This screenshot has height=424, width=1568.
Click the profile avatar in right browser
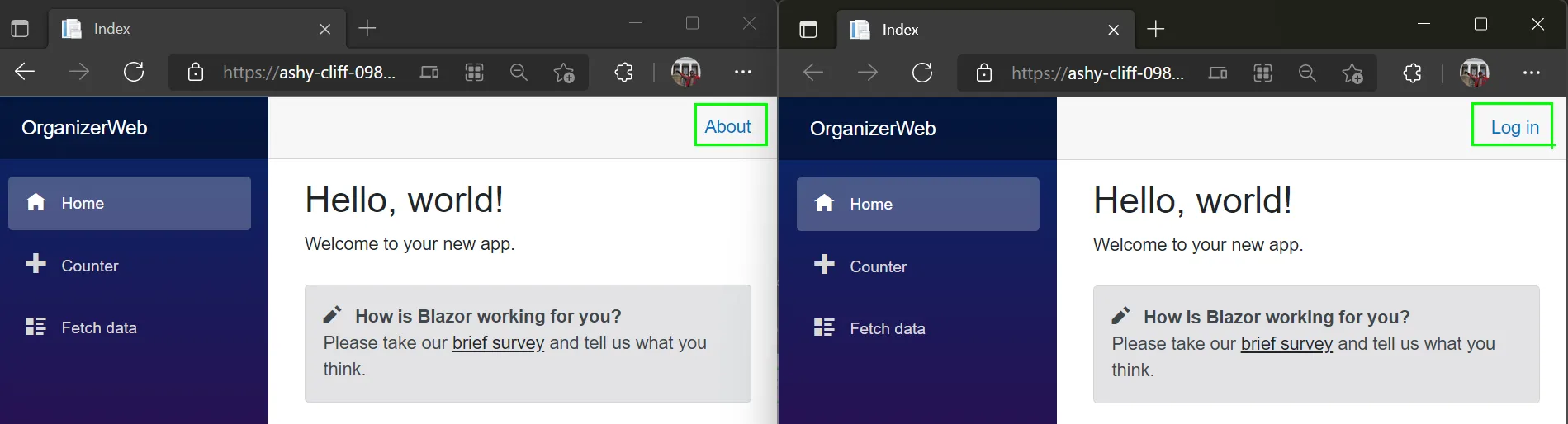click(1474, 73)
